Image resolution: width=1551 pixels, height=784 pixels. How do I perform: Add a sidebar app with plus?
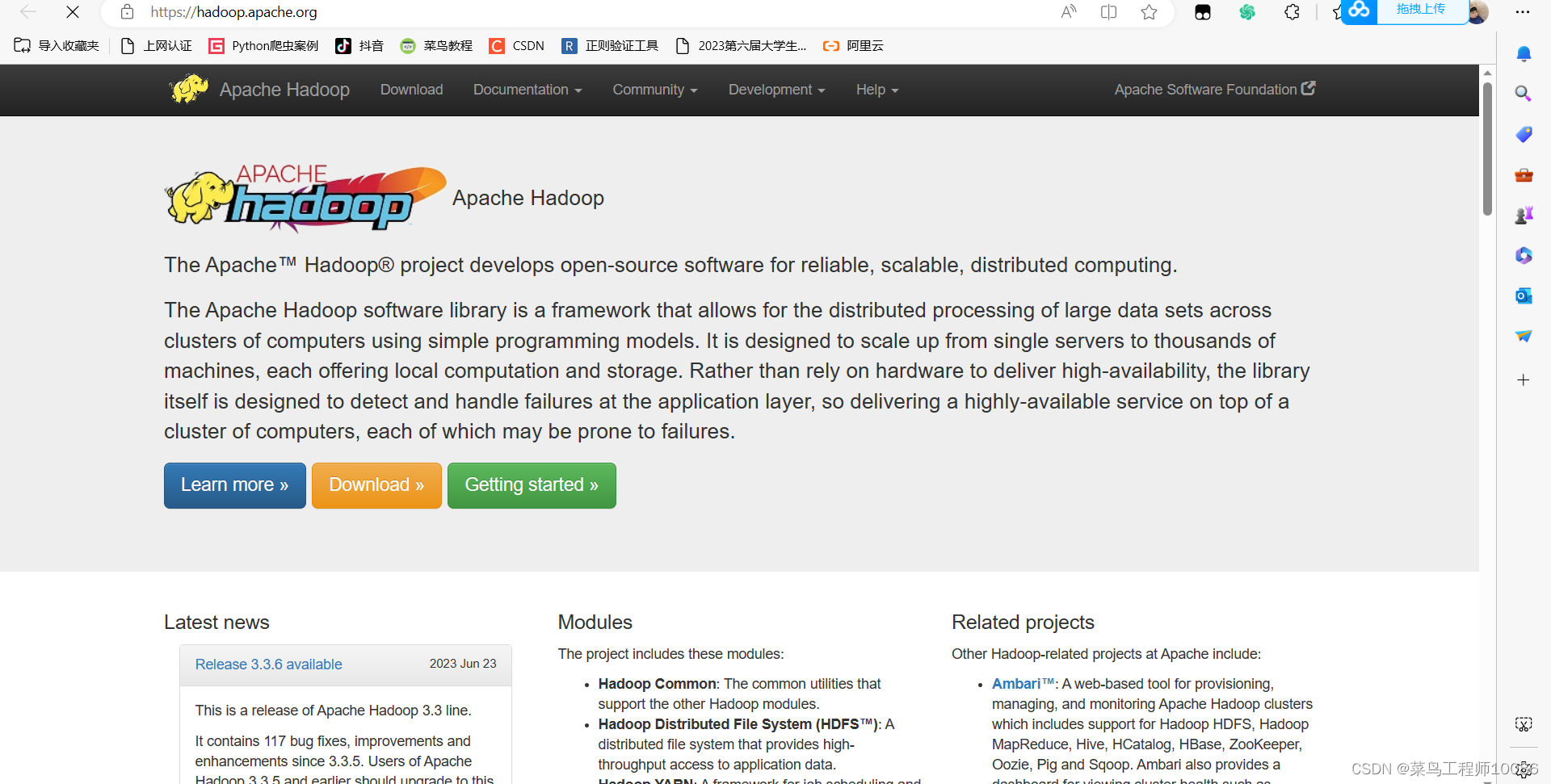click(1524, 379)
